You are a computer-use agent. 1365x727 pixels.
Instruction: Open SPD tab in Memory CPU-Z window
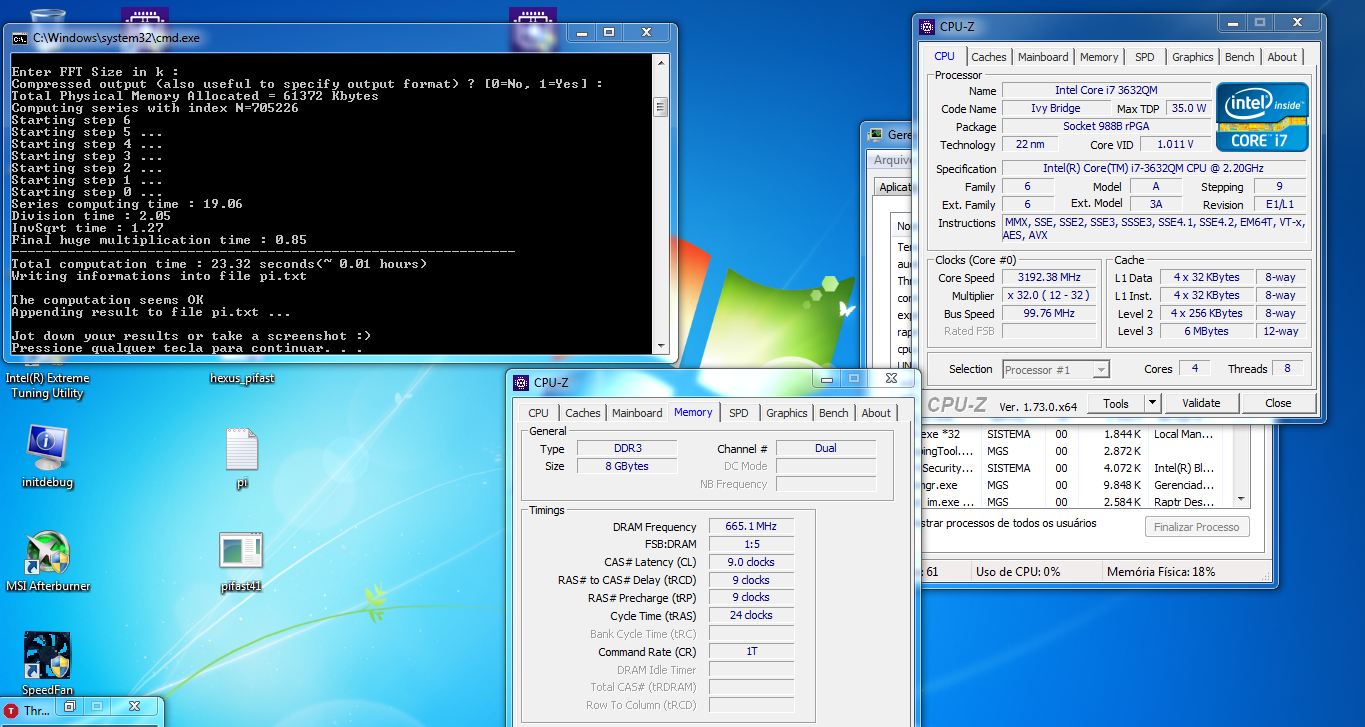(738, 413)
